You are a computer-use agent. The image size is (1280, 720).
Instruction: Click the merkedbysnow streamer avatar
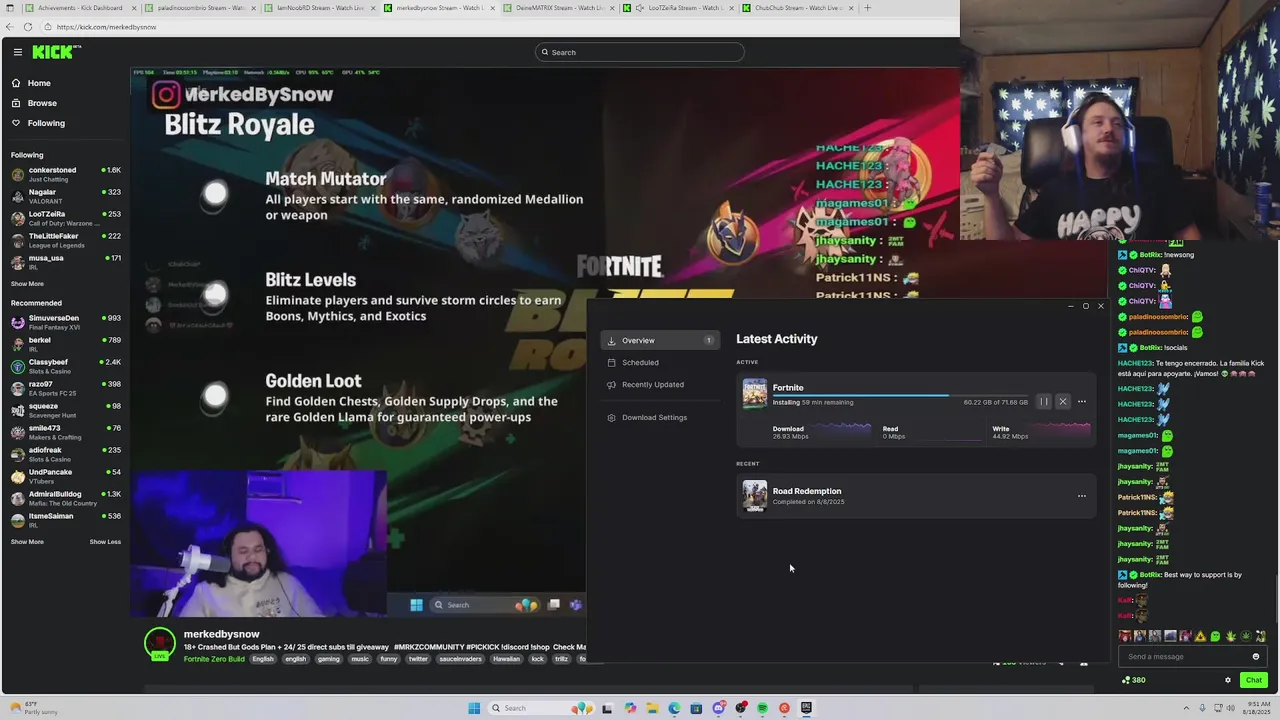(x=160, y=643)
